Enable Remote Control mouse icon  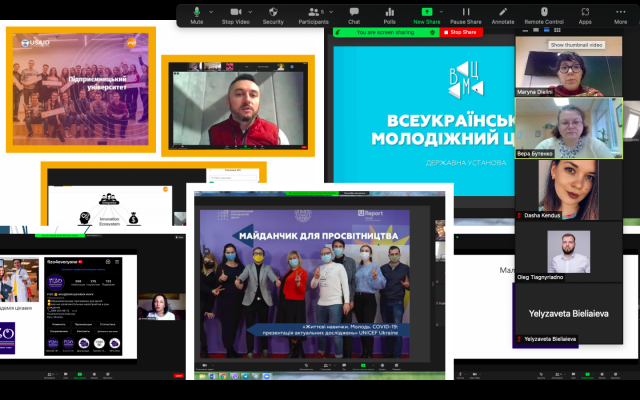(544, 16)
